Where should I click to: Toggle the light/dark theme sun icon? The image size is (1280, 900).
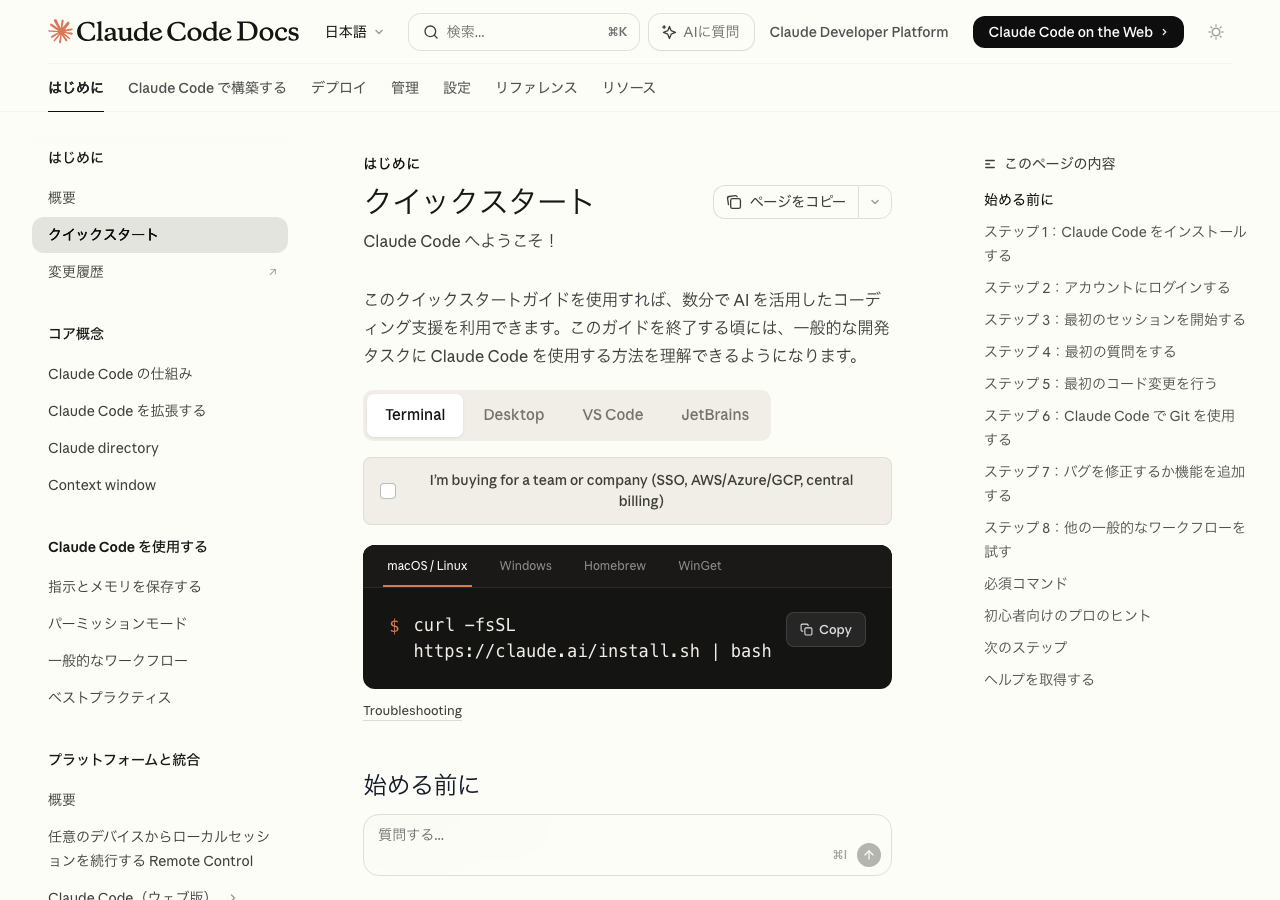point(1215,32)
